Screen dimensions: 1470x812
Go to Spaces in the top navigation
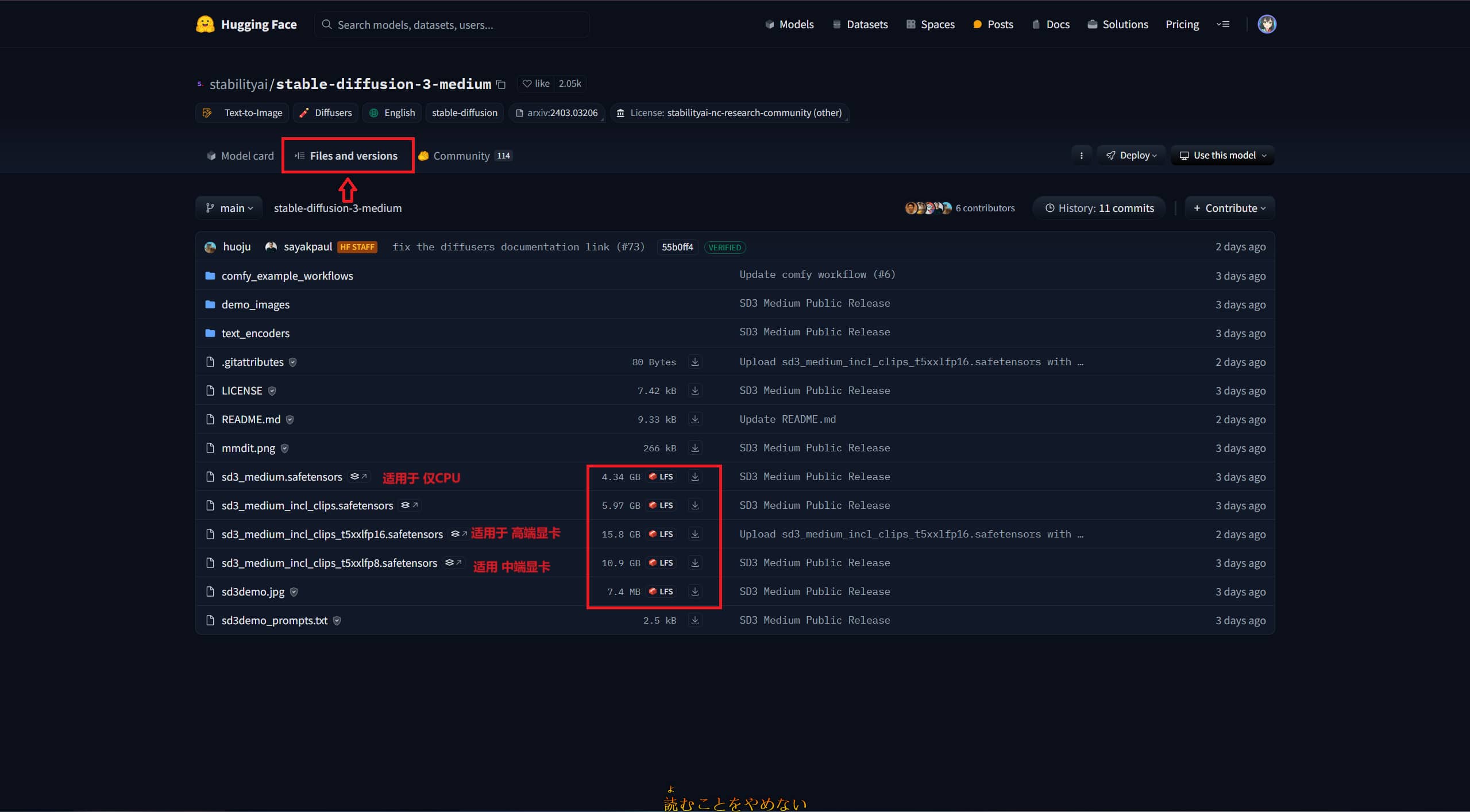point(930,24)
